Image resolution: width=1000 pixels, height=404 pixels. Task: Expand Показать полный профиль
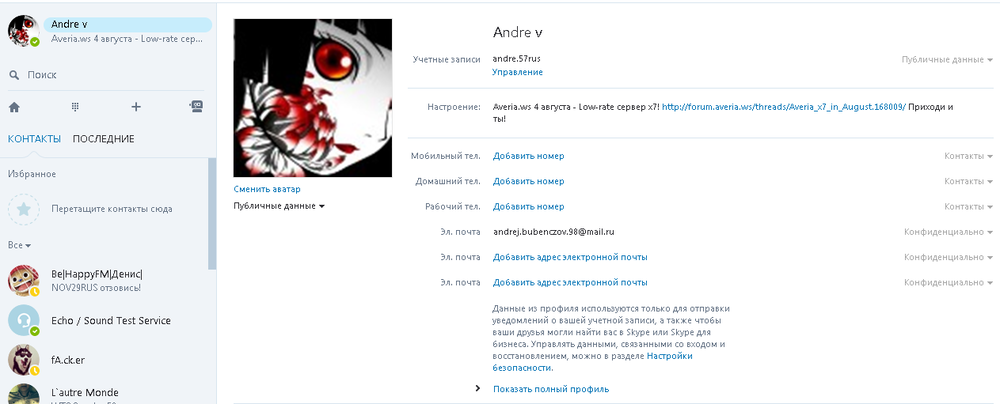[x=551, y=389]
